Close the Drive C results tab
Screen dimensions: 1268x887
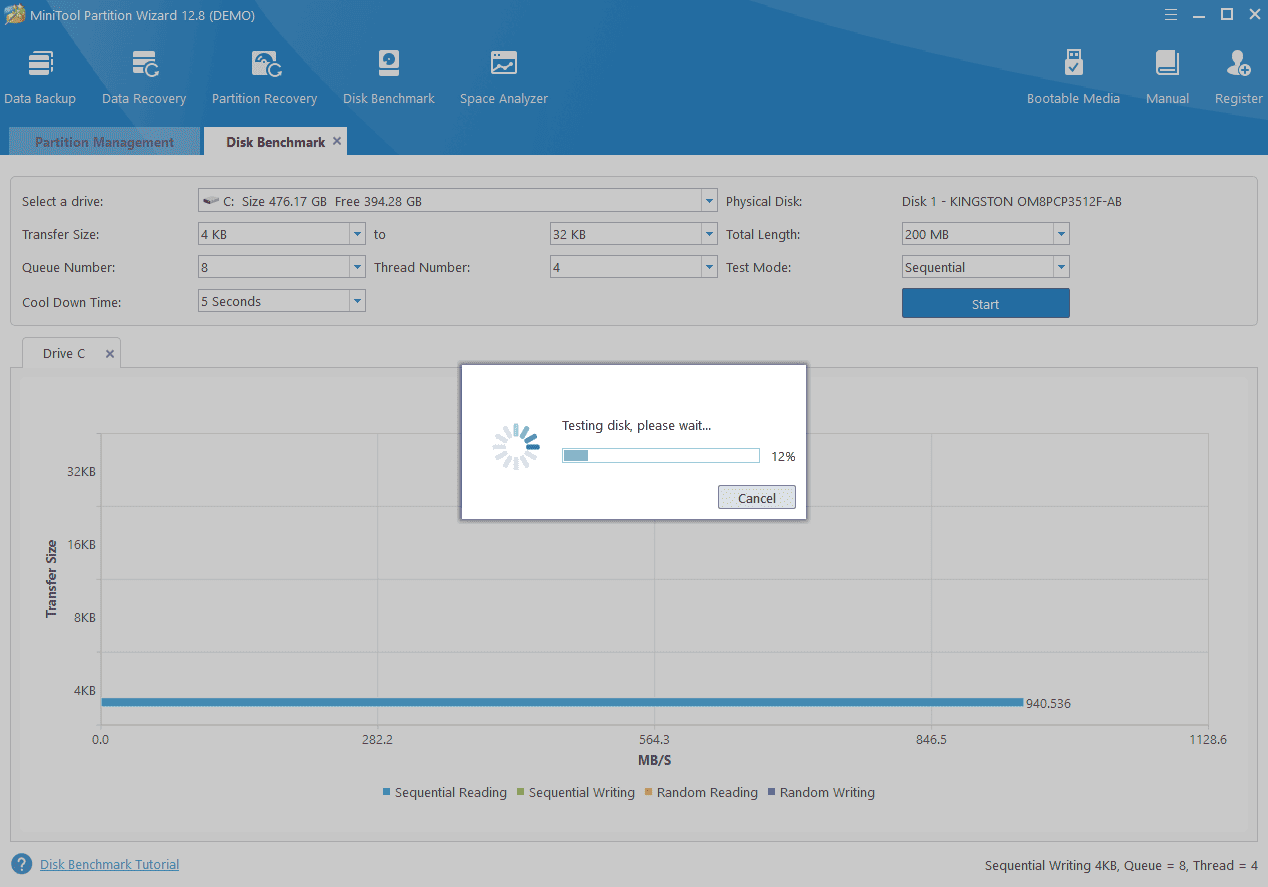[x=109, y=353]
